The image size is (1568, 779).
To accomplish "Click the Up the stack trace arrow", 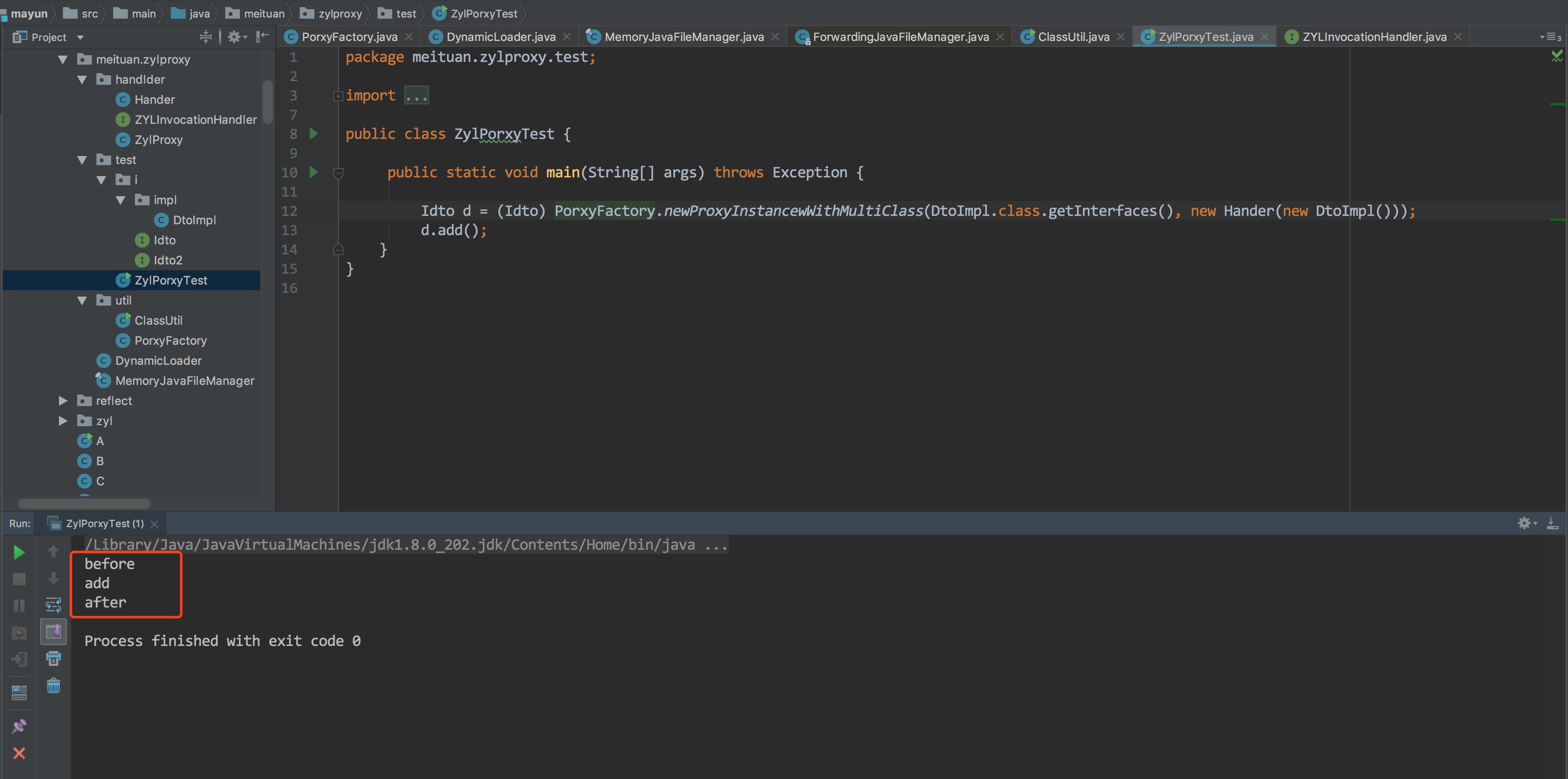I will click(53, 551).
